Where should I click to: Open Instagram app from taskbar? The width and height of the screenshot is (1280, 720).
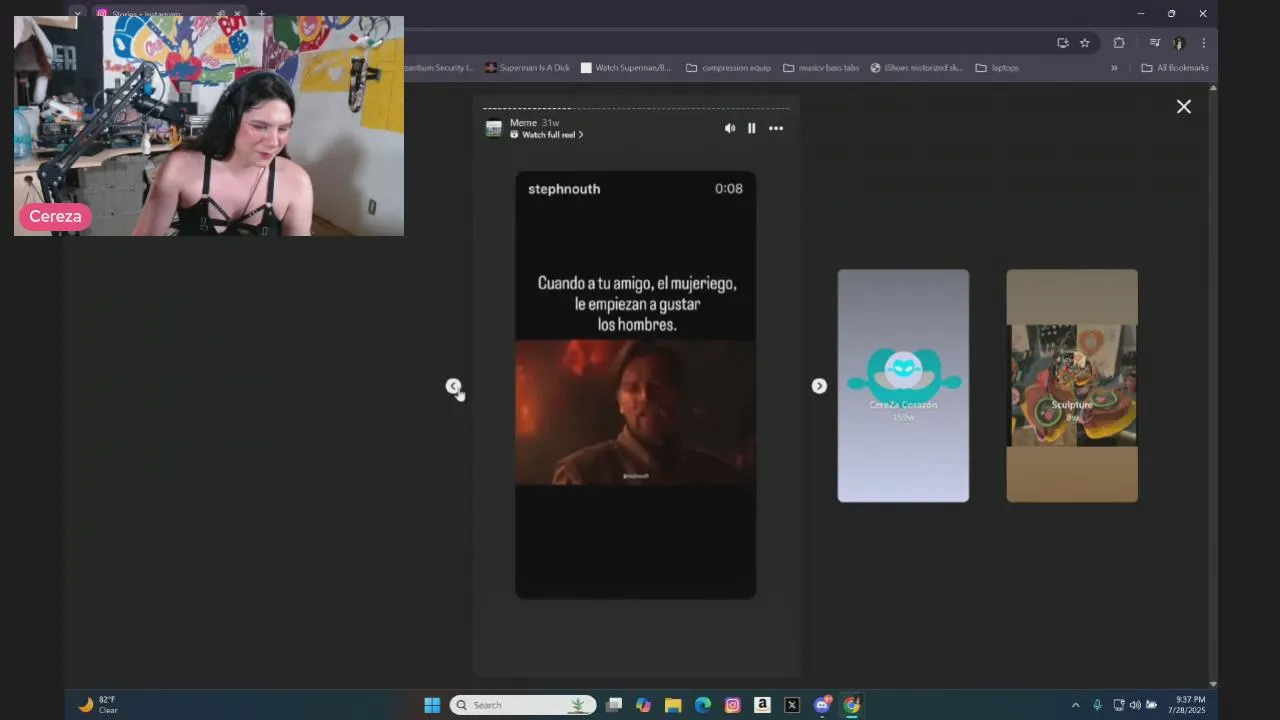tap(732, 705)
